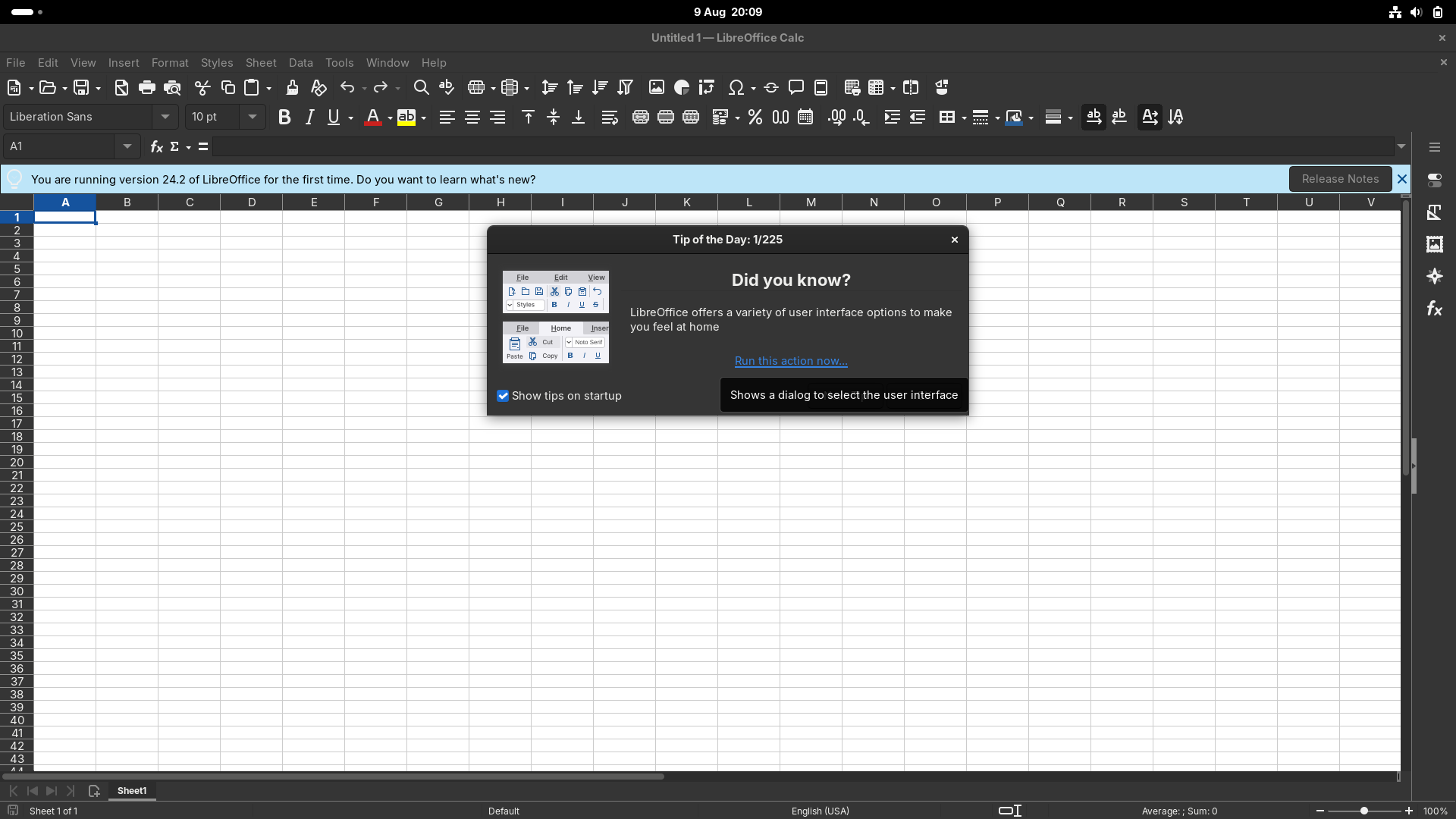Insert a chart from toolbar
This screenshot has height=819, width=1456.
[682, 87]
